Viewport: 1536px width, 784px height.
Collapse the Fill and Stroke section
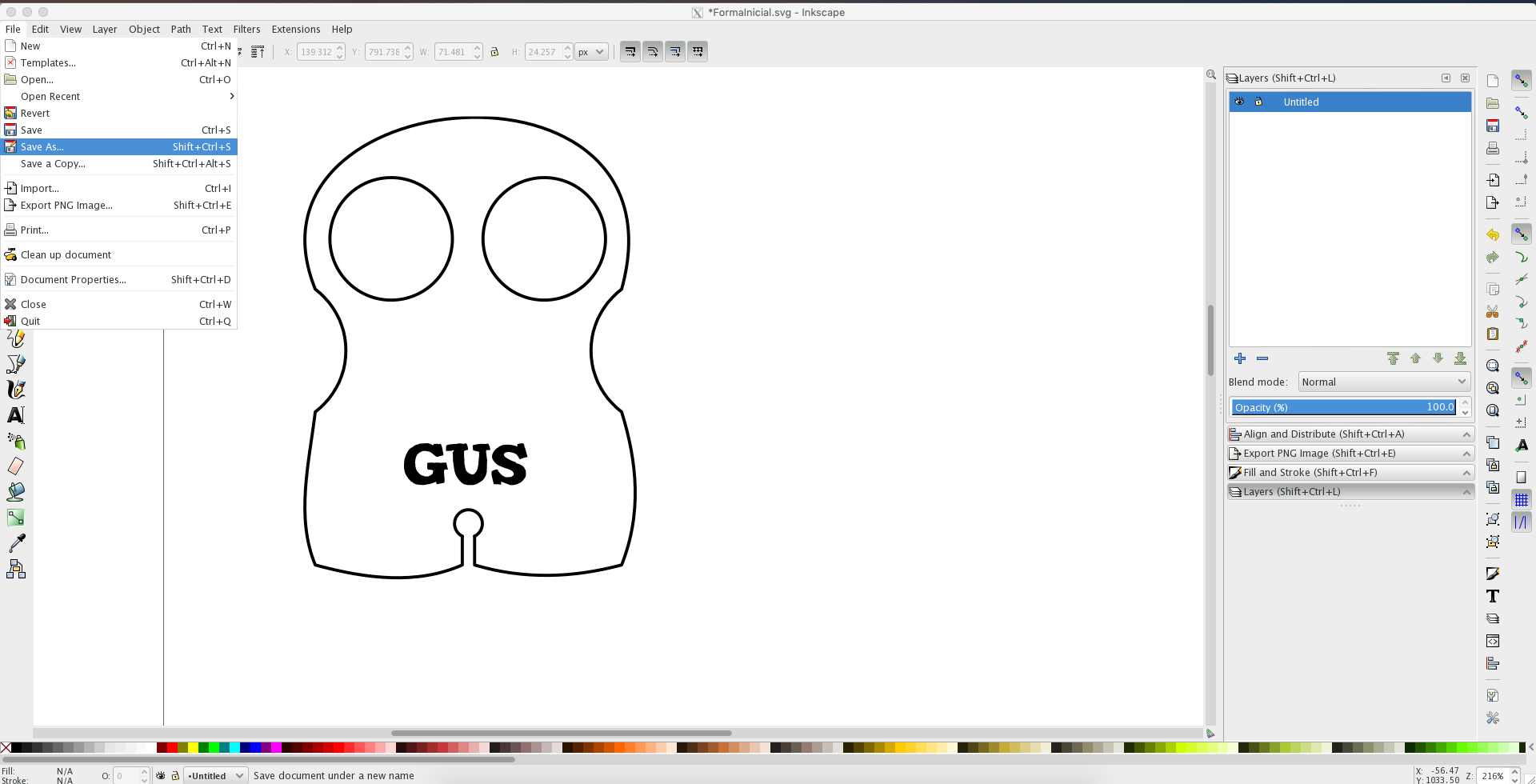click(x=1466, y=472)
